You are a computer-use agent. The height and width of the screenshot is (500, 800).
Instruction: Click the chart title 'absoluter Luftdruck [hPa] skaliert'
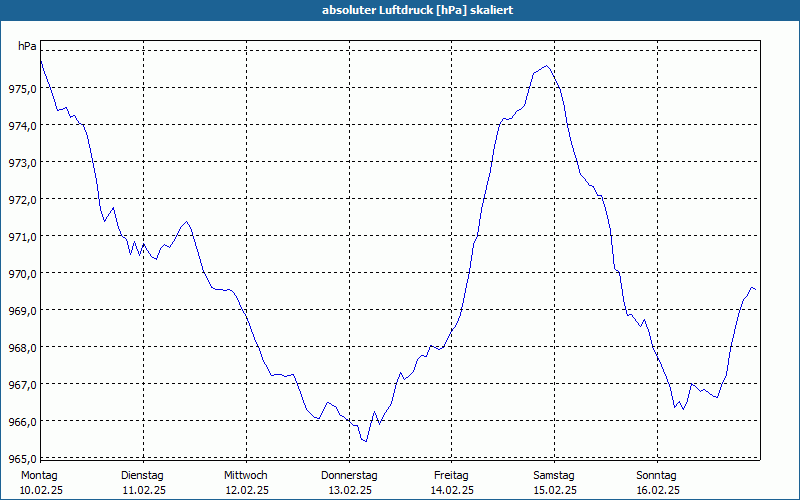coord(417,10)
